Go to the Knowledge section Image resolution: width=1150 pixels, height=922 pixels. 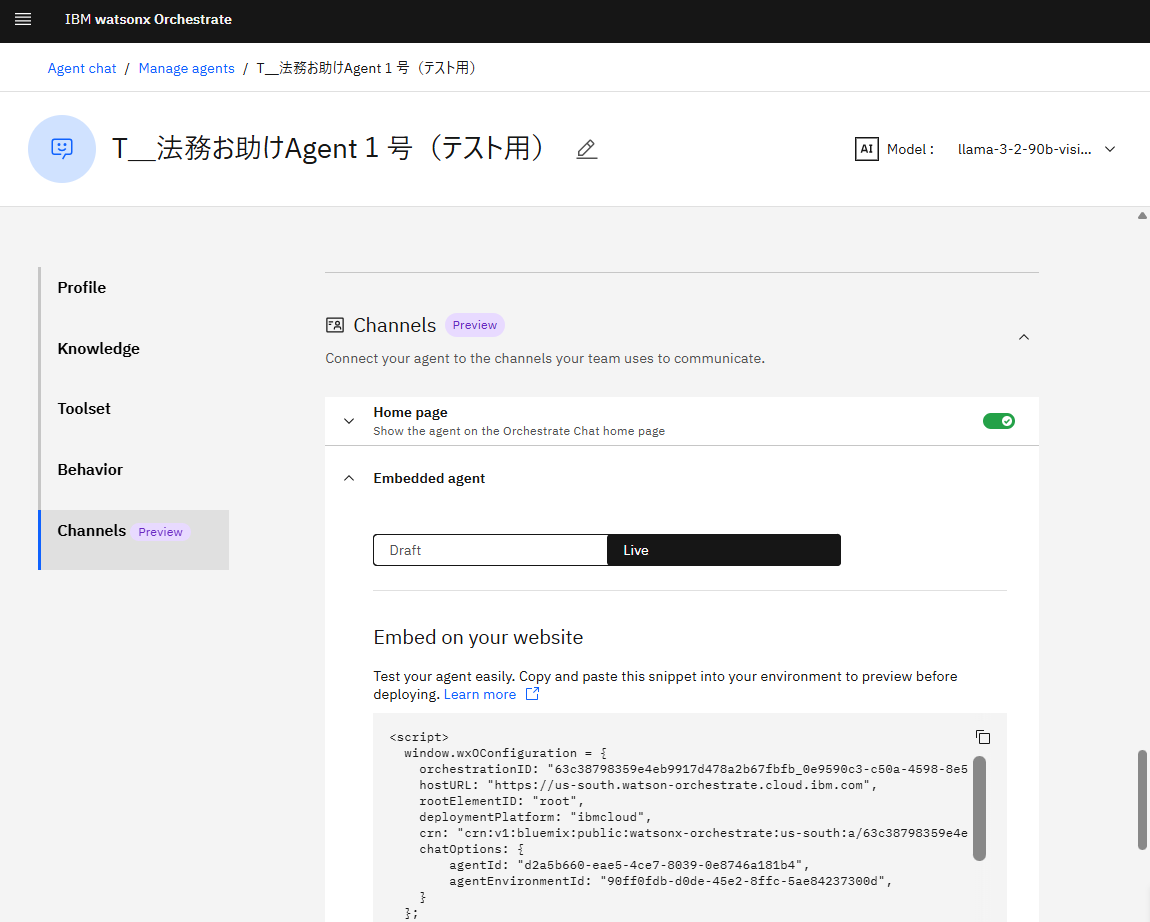(x=98, y=348)
